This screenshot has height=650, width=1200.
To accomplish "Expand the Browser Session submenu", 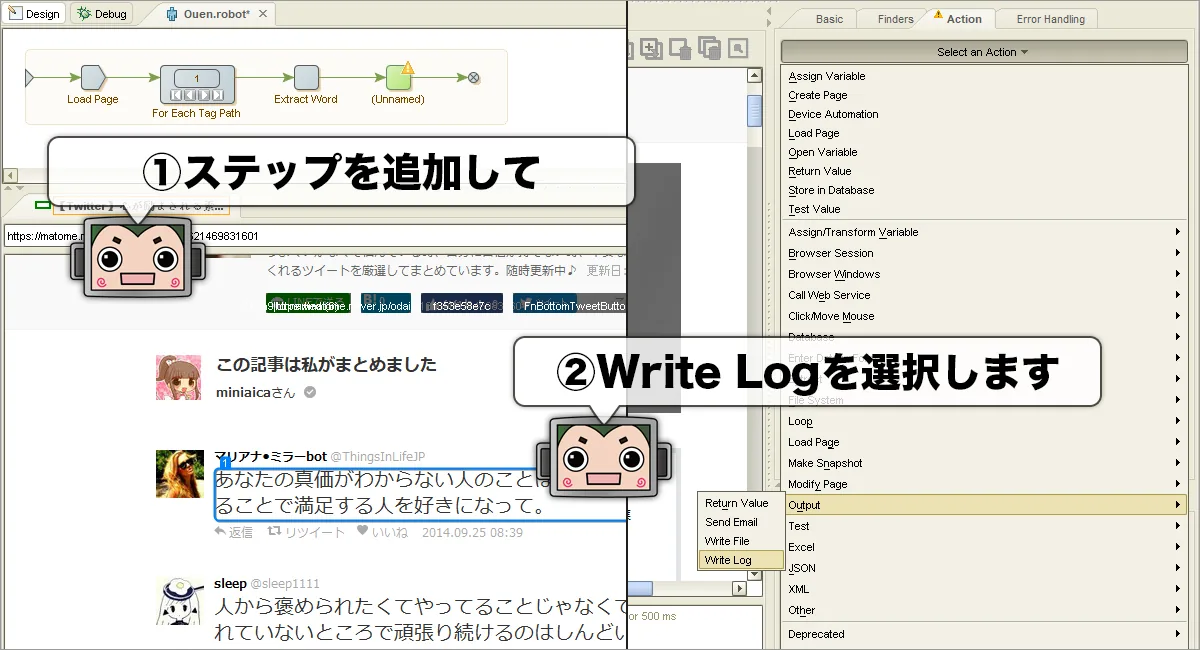I will (984, 253).
